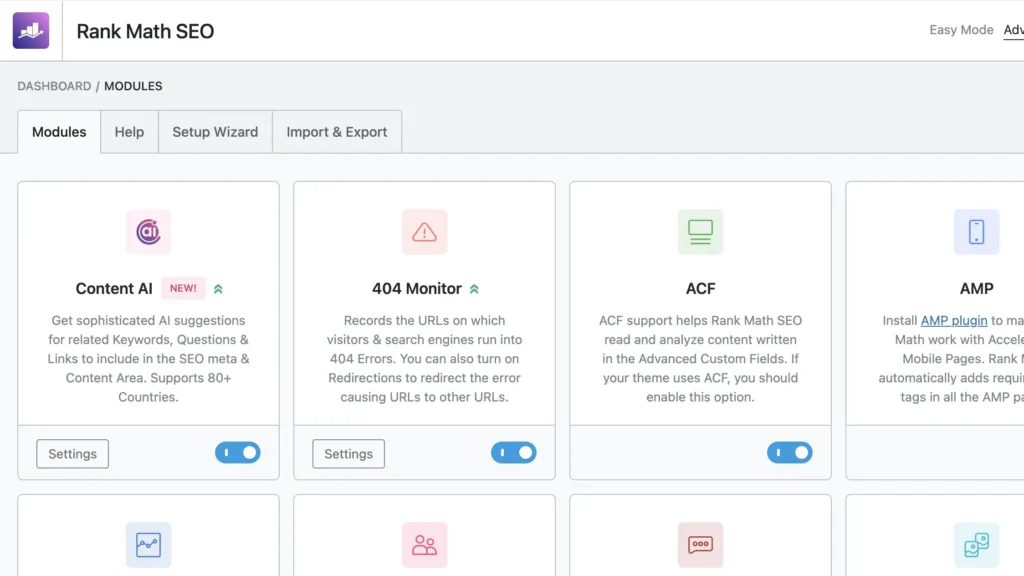Click the speech bubble module icon
Screen dimensions: 1024x576
[x=700, y=545]
